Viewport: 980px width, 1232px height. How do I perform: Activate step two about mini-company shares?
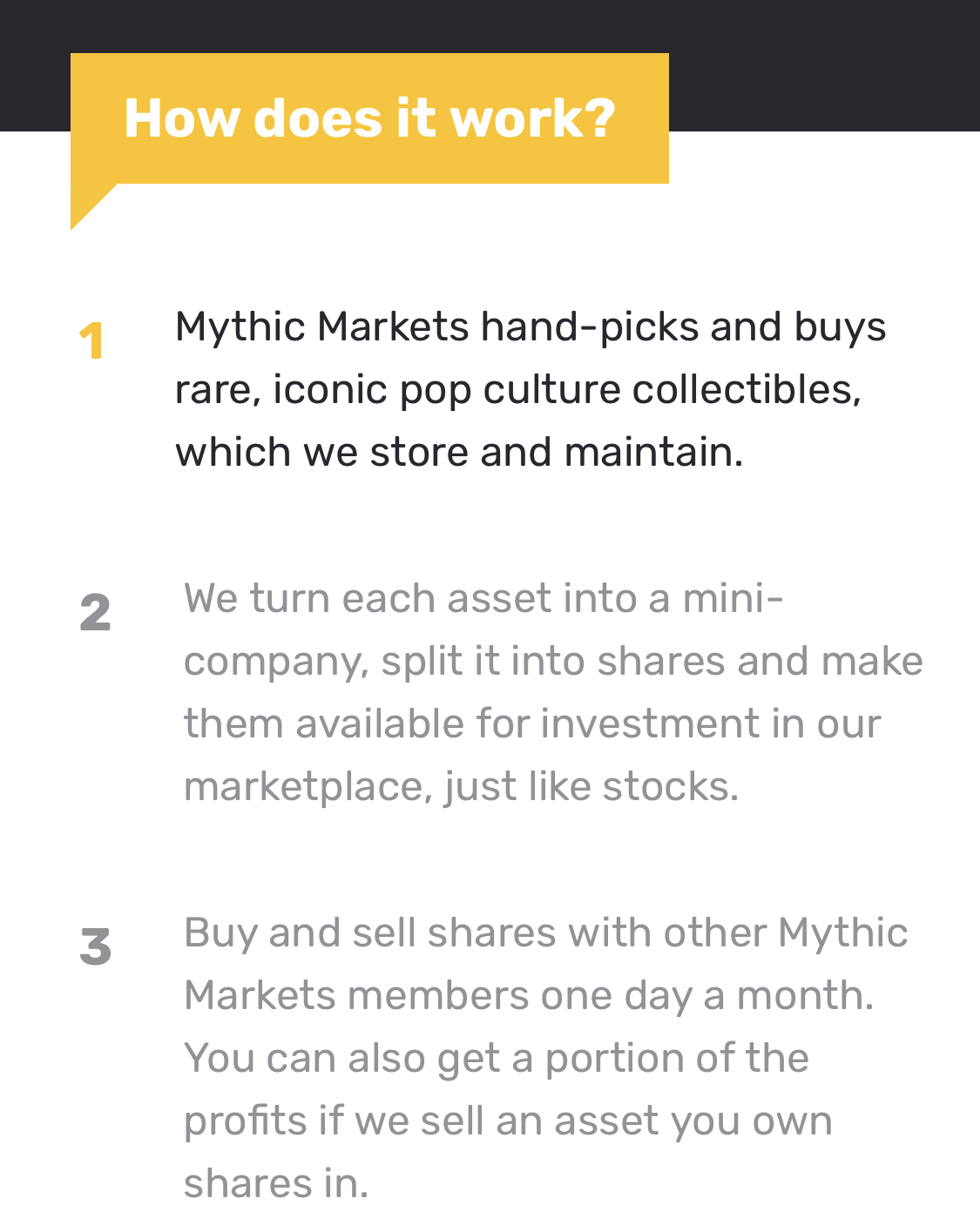552,692
